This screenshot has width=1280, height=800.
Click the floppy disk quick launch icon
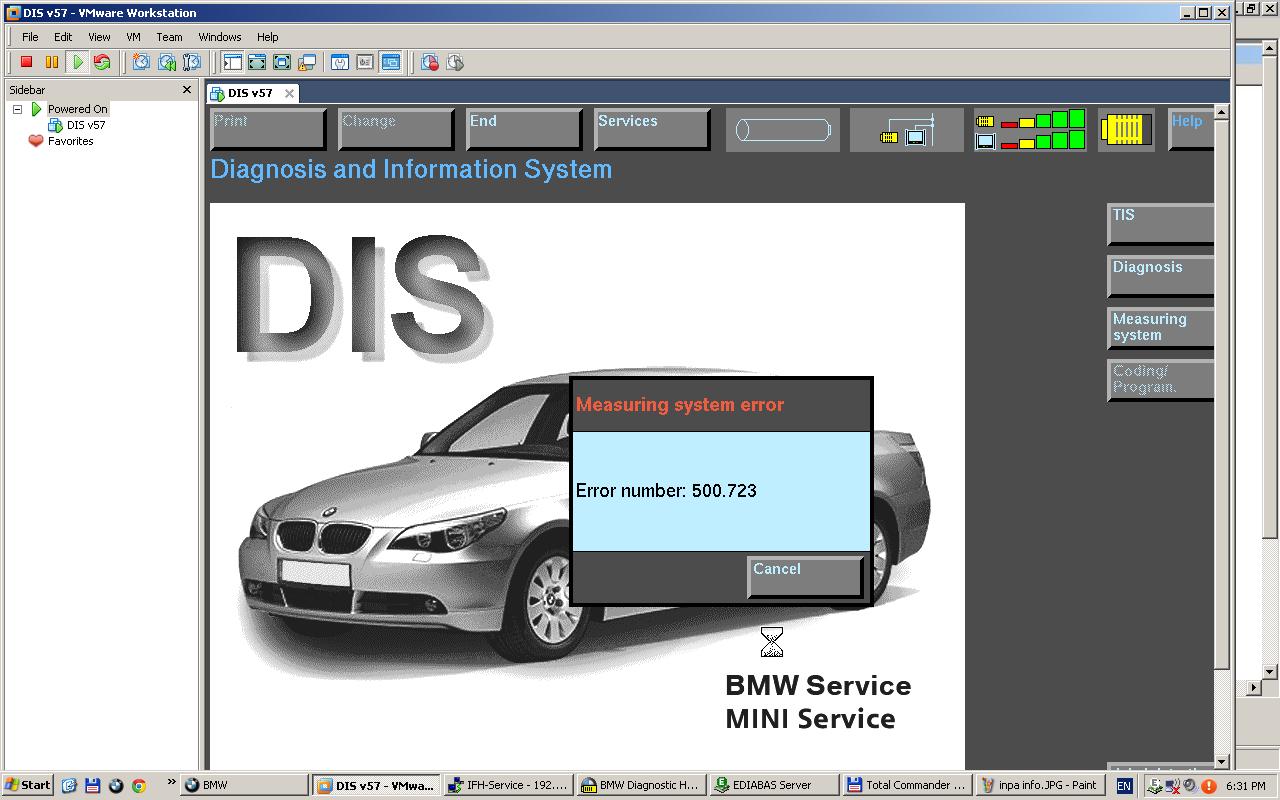(92, 786)
